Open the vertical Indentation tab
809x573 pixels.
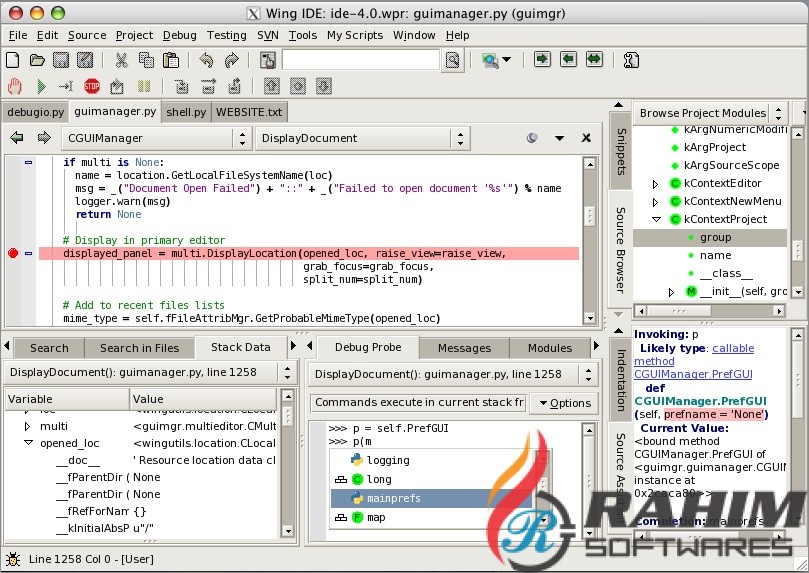tap(621, 380)
